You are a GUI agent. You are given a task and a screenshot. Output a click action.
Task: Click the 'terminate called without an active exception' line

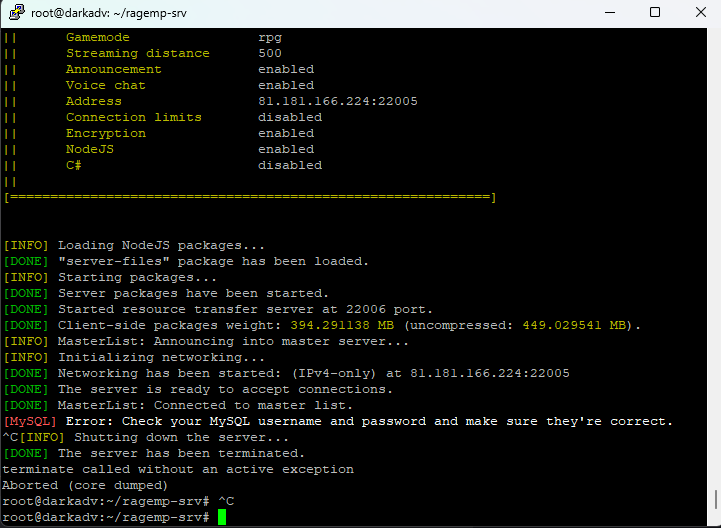(178, 469)
